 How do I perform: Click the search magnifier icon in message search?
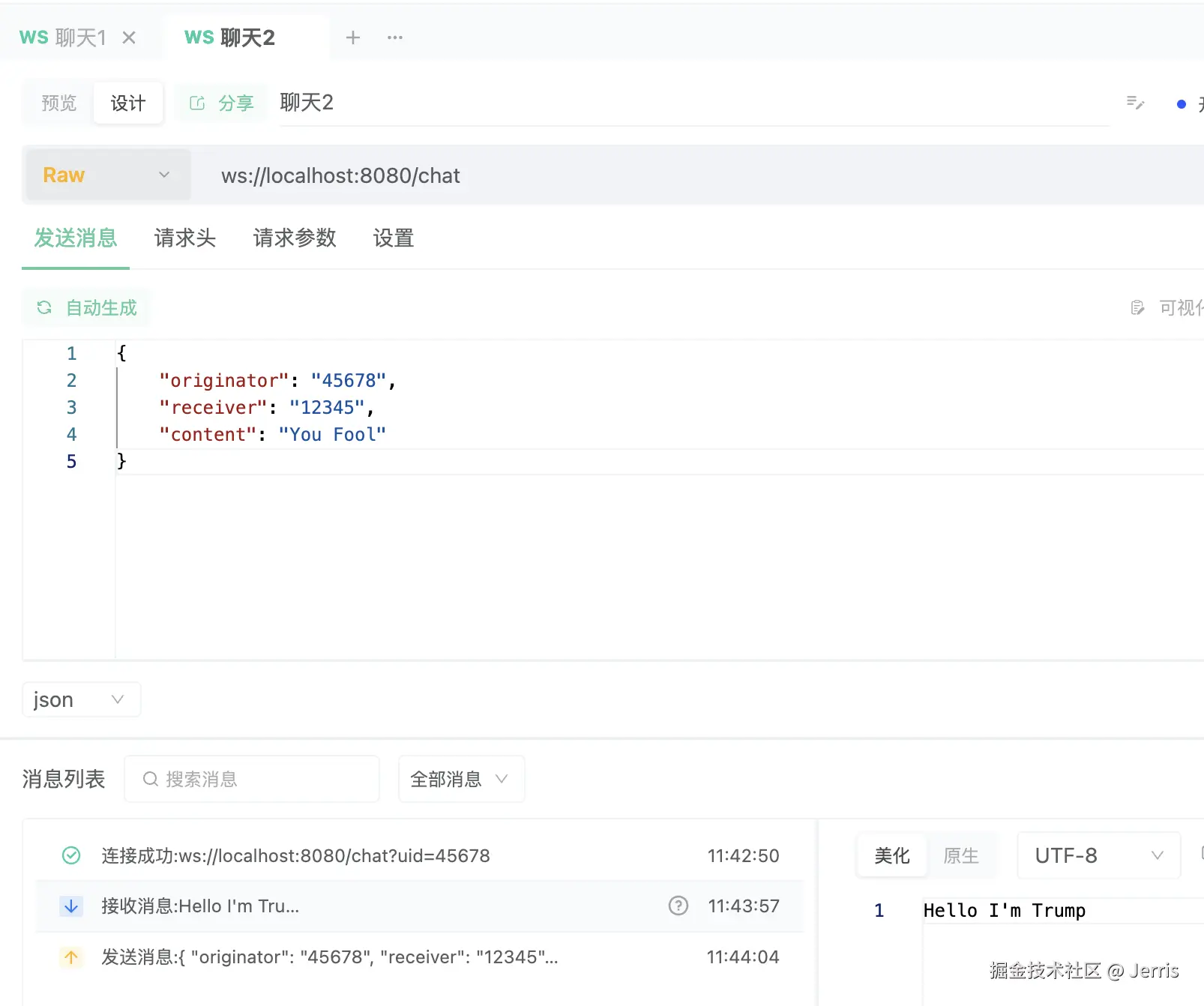[x=150, y=779]
